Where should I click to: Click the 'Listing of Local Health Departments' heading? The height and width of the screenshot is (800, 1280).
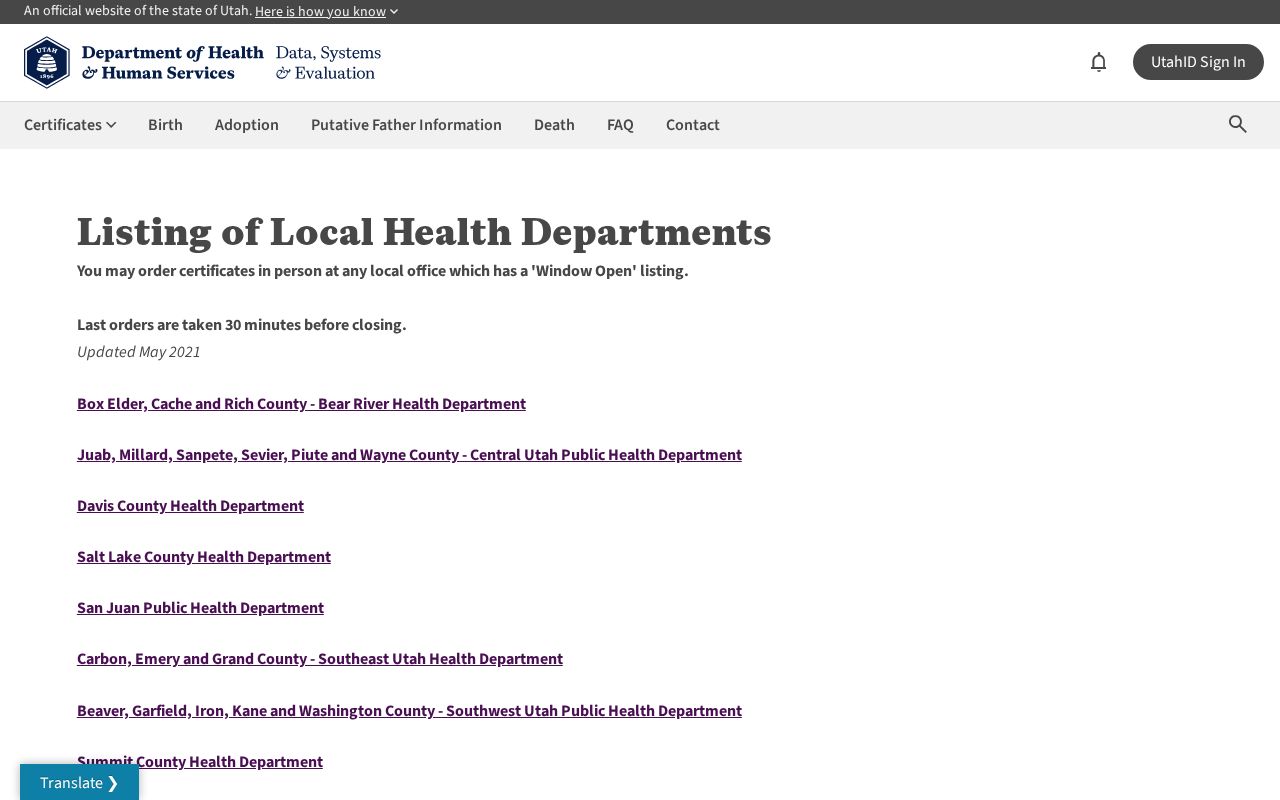pyautogui.click(x=424, y=232)
